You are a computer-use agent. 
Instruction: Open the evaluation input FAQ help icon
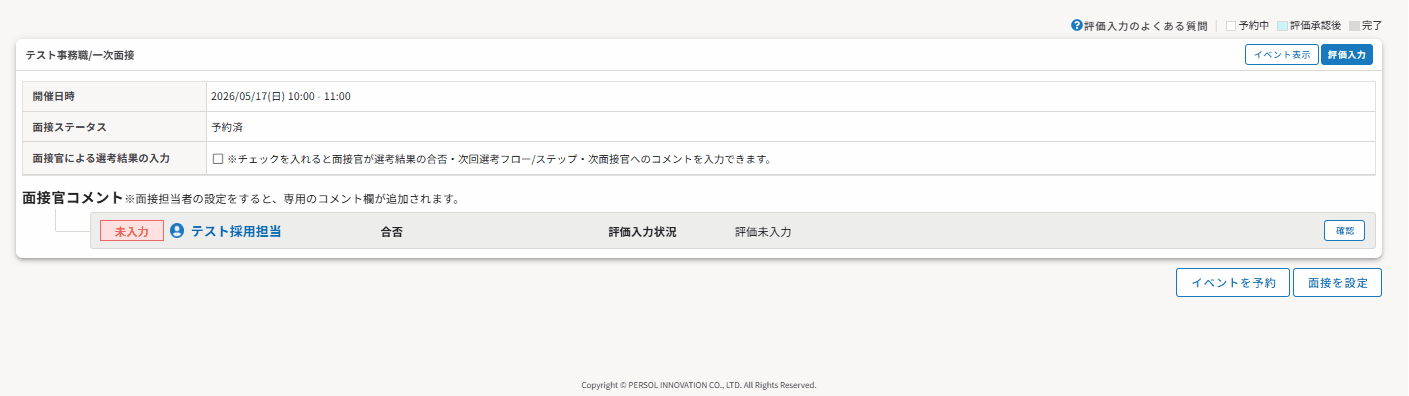[1077, 25]
